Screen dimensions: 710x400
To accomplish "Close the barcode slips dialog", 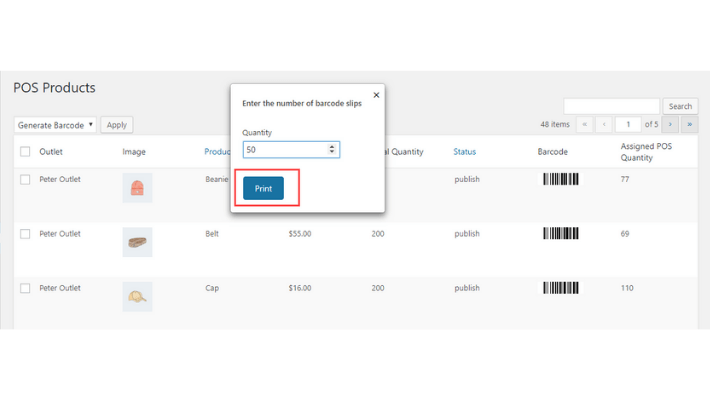I will click(x=376, y=95).
